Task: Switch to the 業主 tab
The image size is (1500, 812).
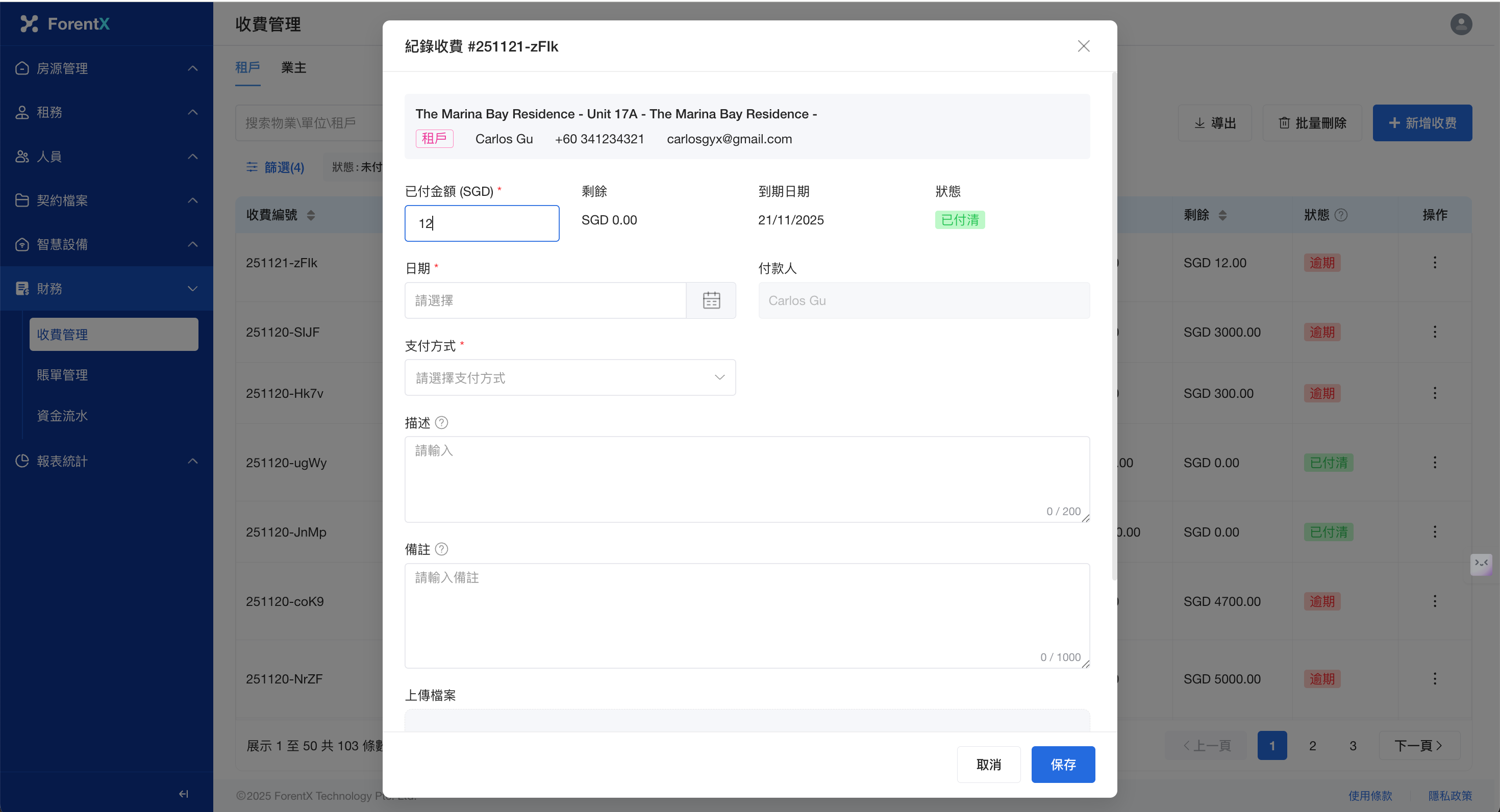Action: tap(293, 67)
